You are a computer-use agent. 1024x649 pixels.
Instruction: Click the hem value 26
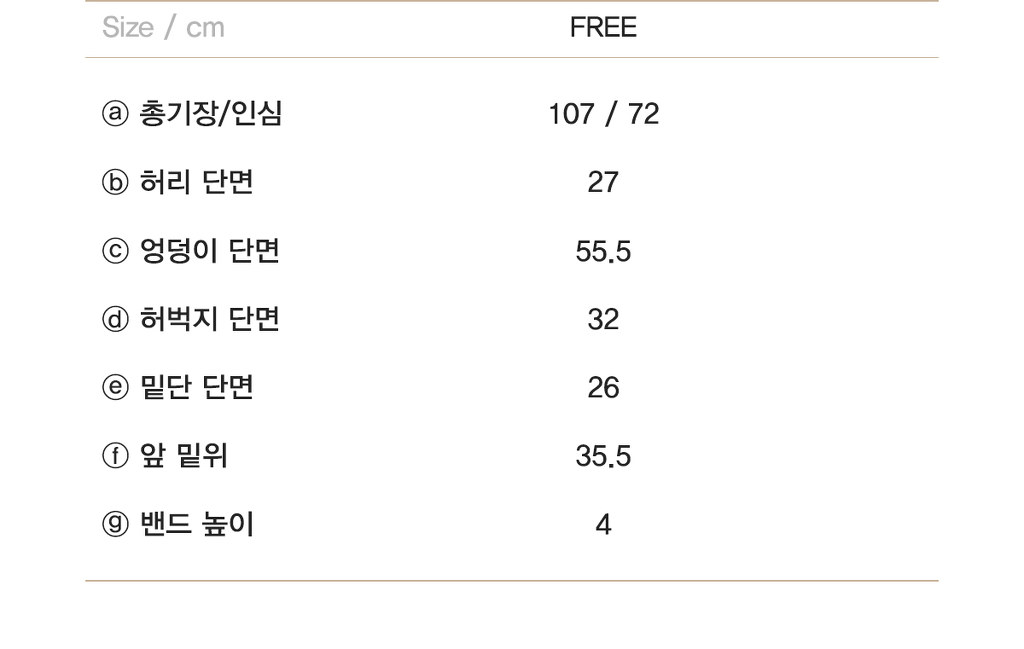coord(603,388)
